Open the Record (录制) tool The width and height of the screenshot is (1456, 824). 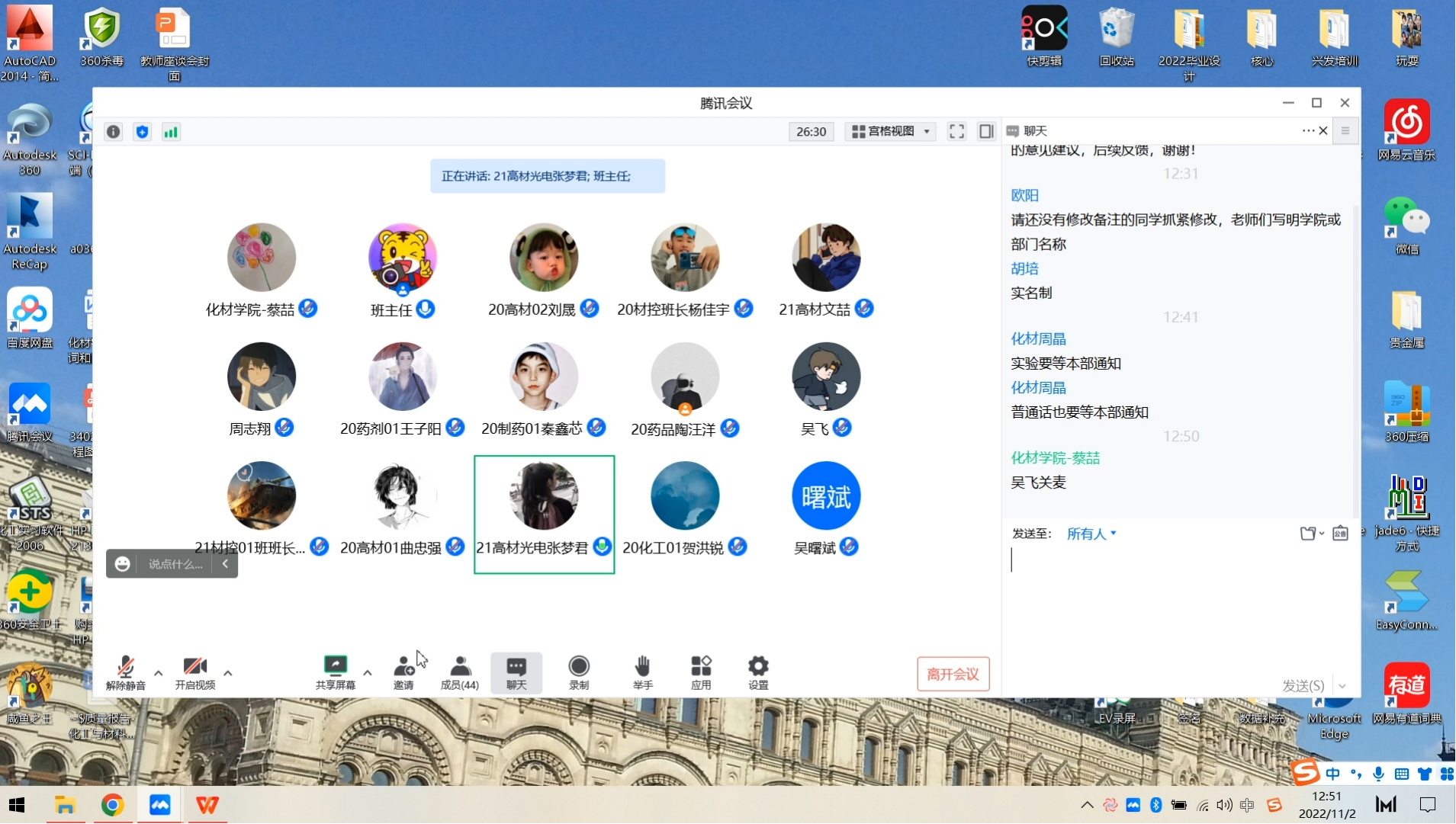(579, 672)
